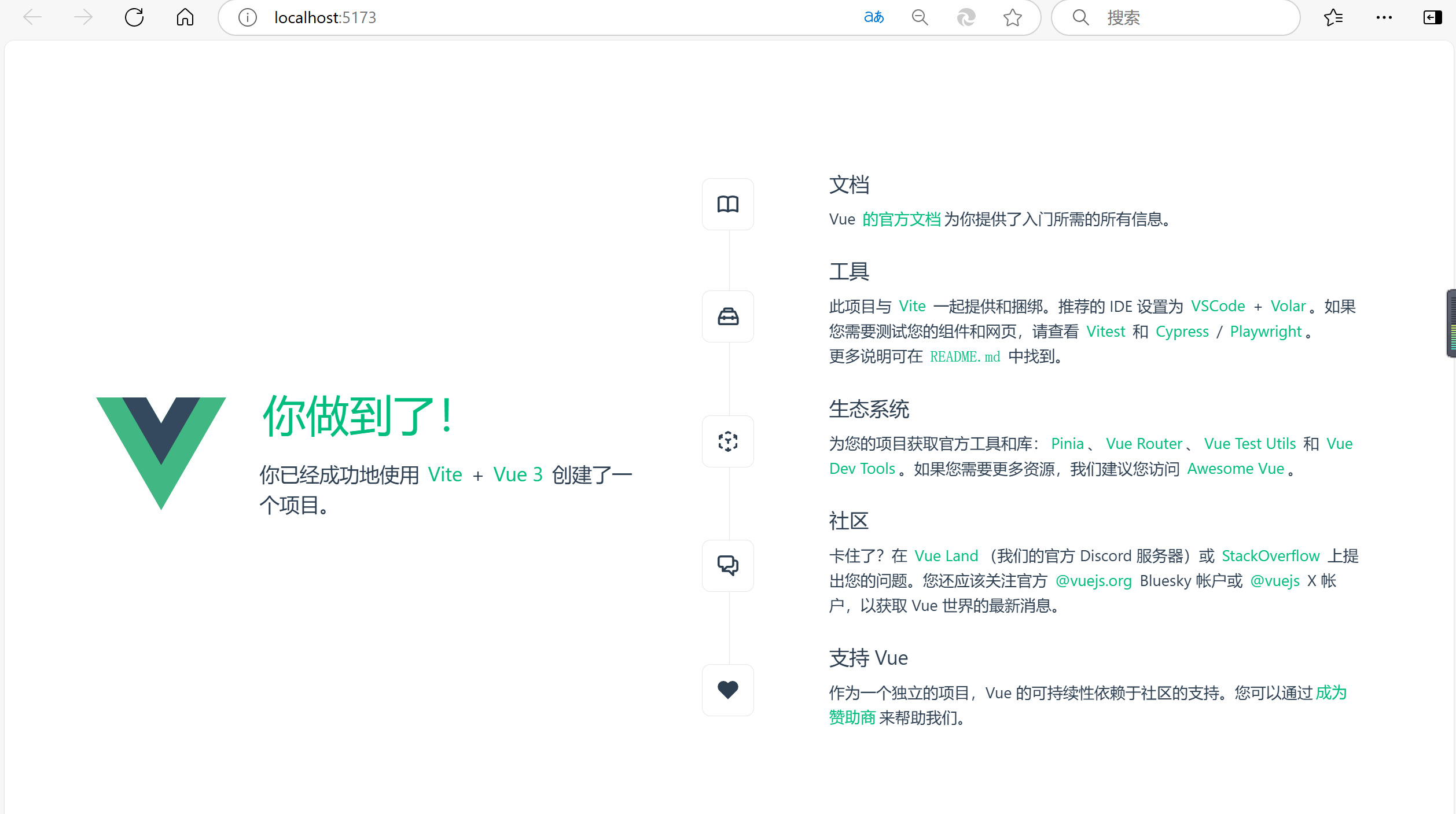Open the Awesome Vue link

(1236, 469)
